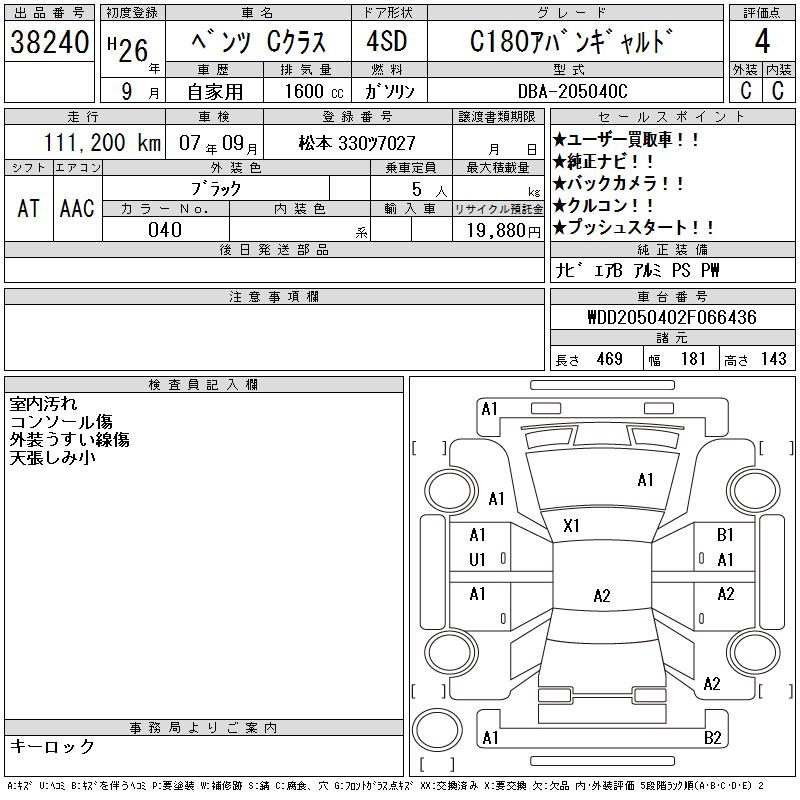The image size is (800, 800).
Task: Click B1 mark on right front door
Action: pos(725,535)
